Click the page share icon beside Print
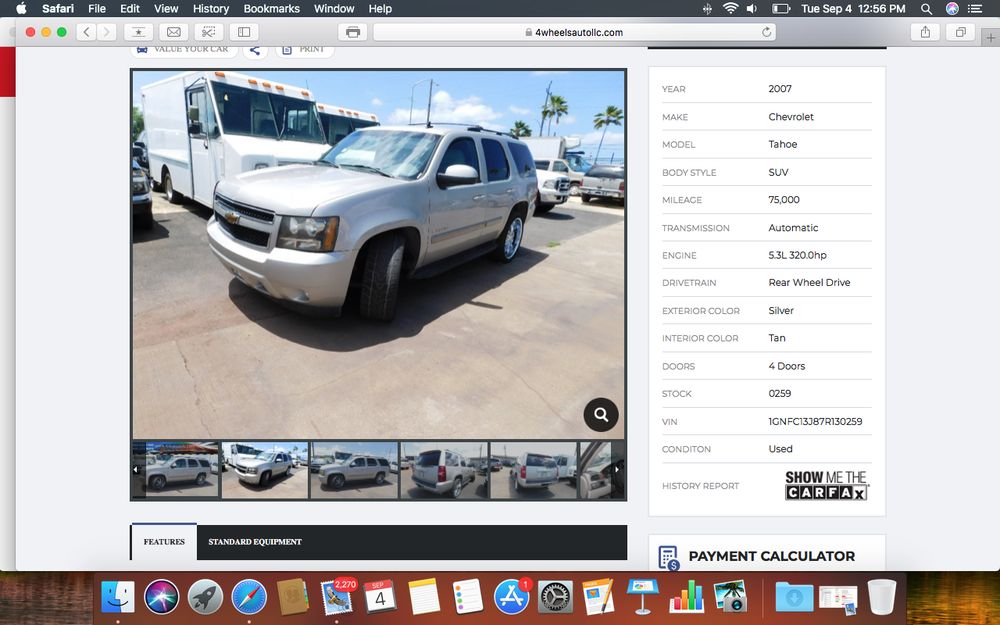Viewport: 1000px width, 625px height. point(255,49)
